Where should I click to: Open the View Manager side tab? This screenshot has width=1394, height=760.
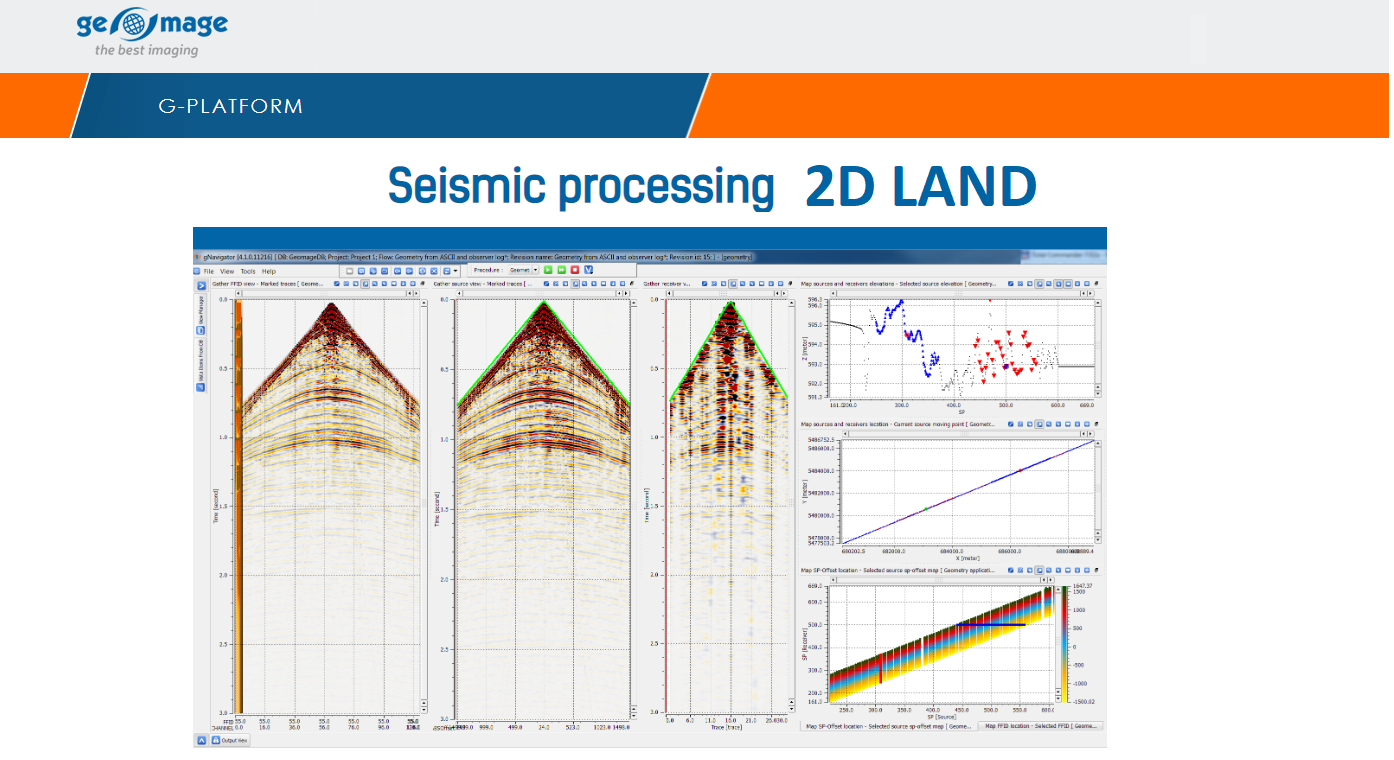[200, 316]
